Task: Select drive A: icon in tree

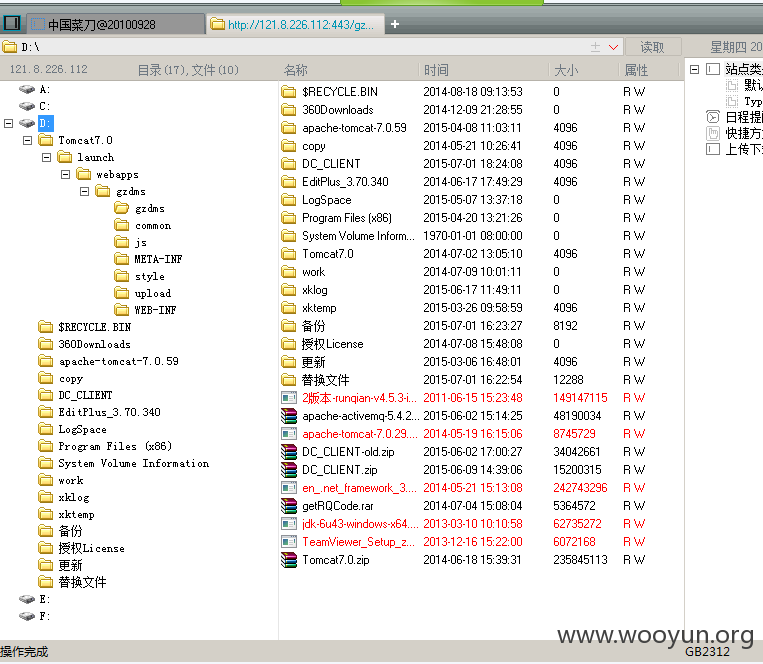Action: [x=27, y=89]
